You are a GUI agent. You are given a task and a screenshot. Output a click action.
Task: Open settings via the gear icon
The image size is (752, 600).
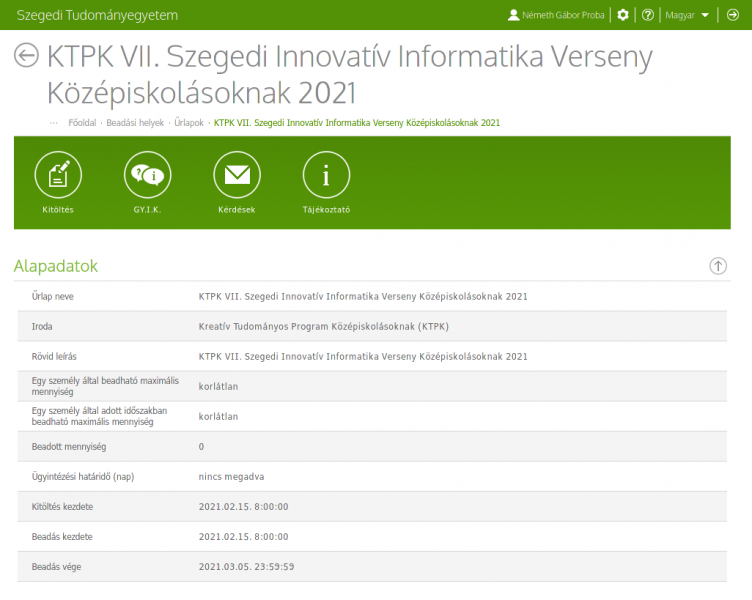point(623,15)
